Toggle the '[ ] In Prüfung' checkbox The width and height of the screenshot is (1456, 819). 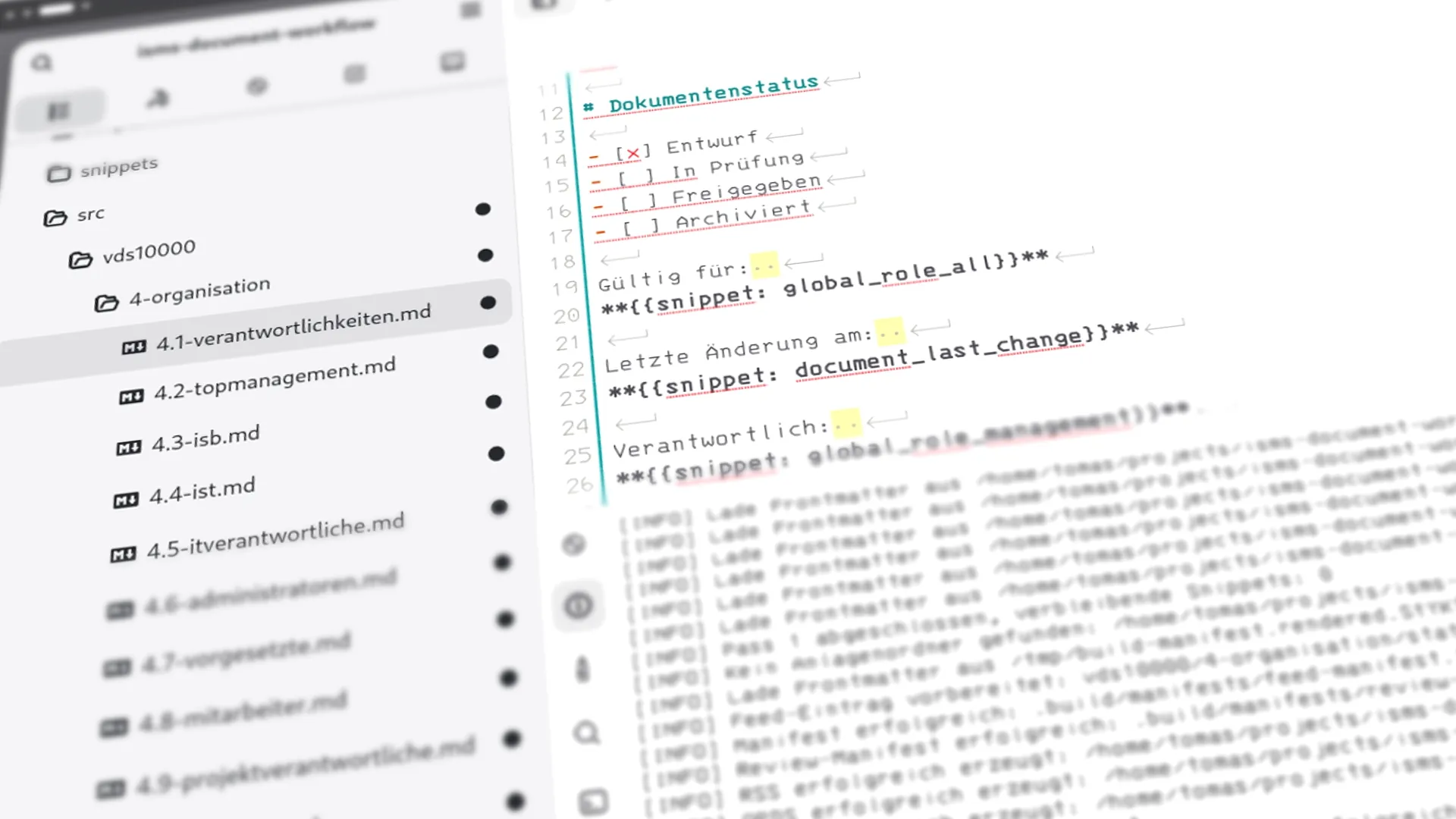pos(635,177)
